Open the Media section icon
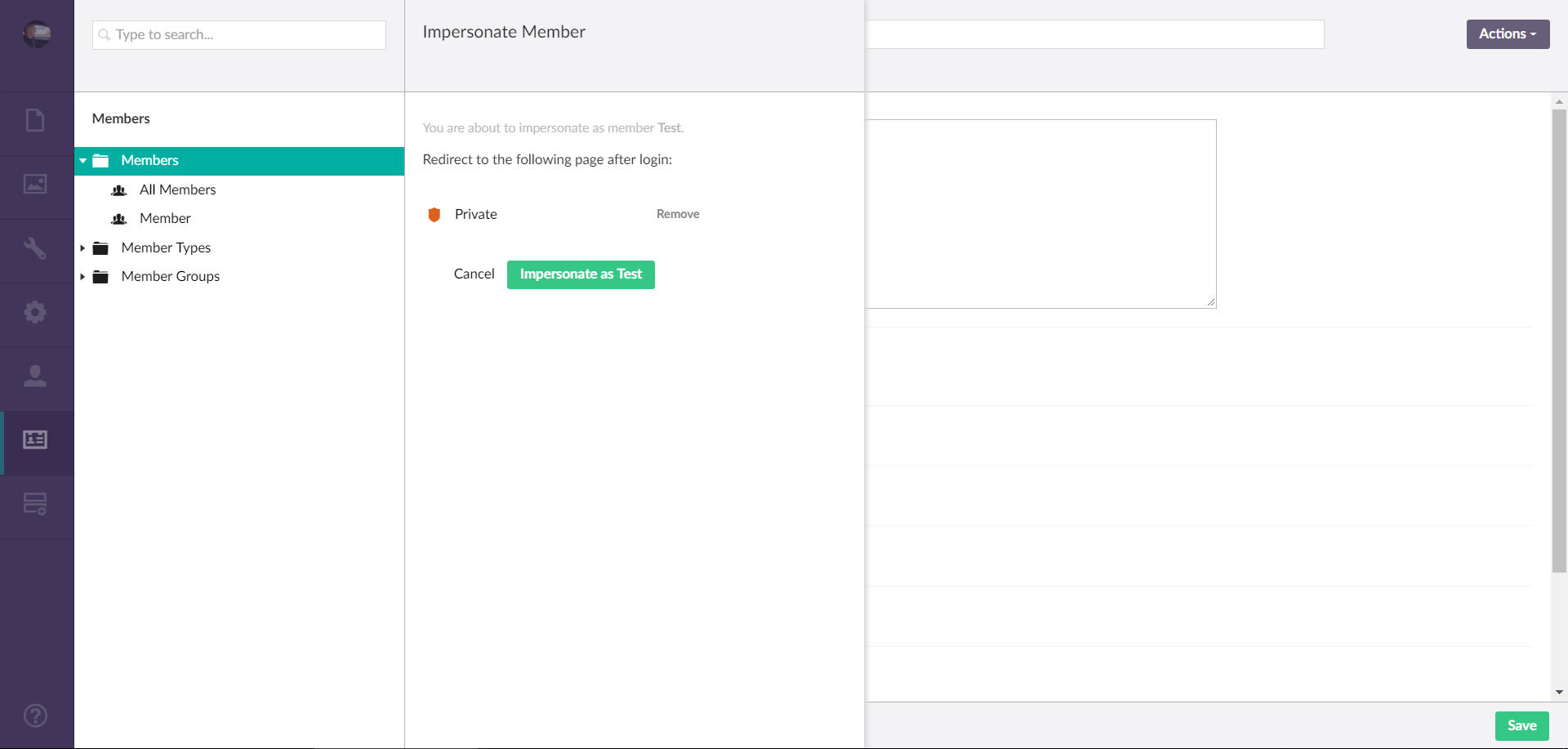Screen dimensions: 1568x749 35,185
